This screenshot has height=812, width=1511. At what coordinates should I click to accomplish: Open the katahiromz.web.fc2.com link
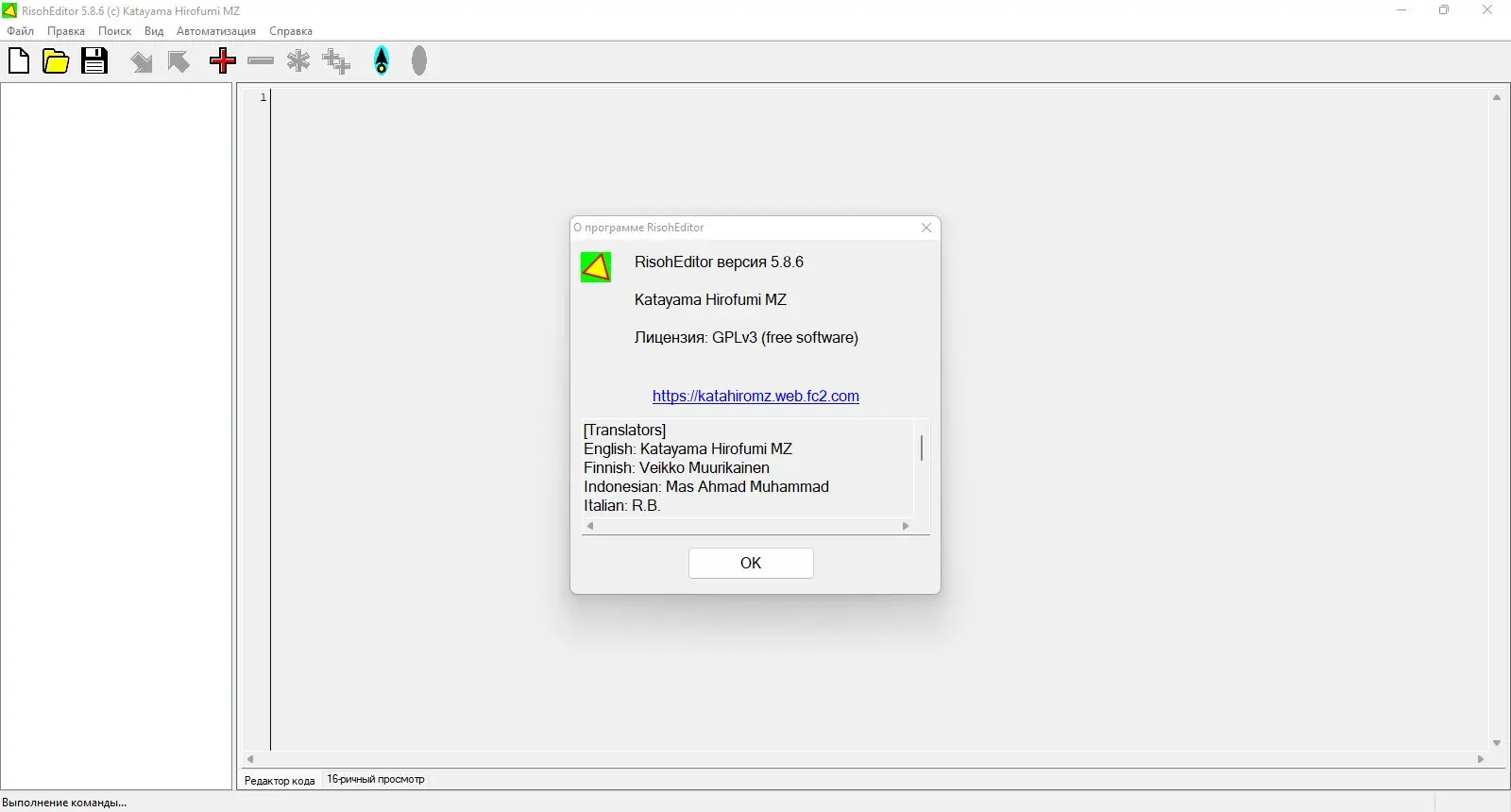tap(755, 396)
